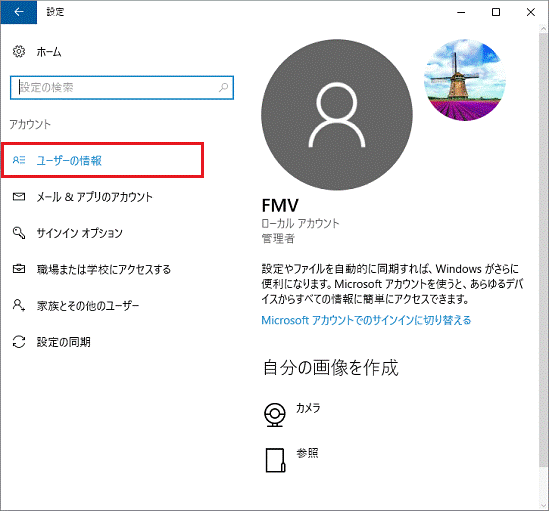
Task: Click the 自分の画像を作成 heading
Action: point(331,367)
